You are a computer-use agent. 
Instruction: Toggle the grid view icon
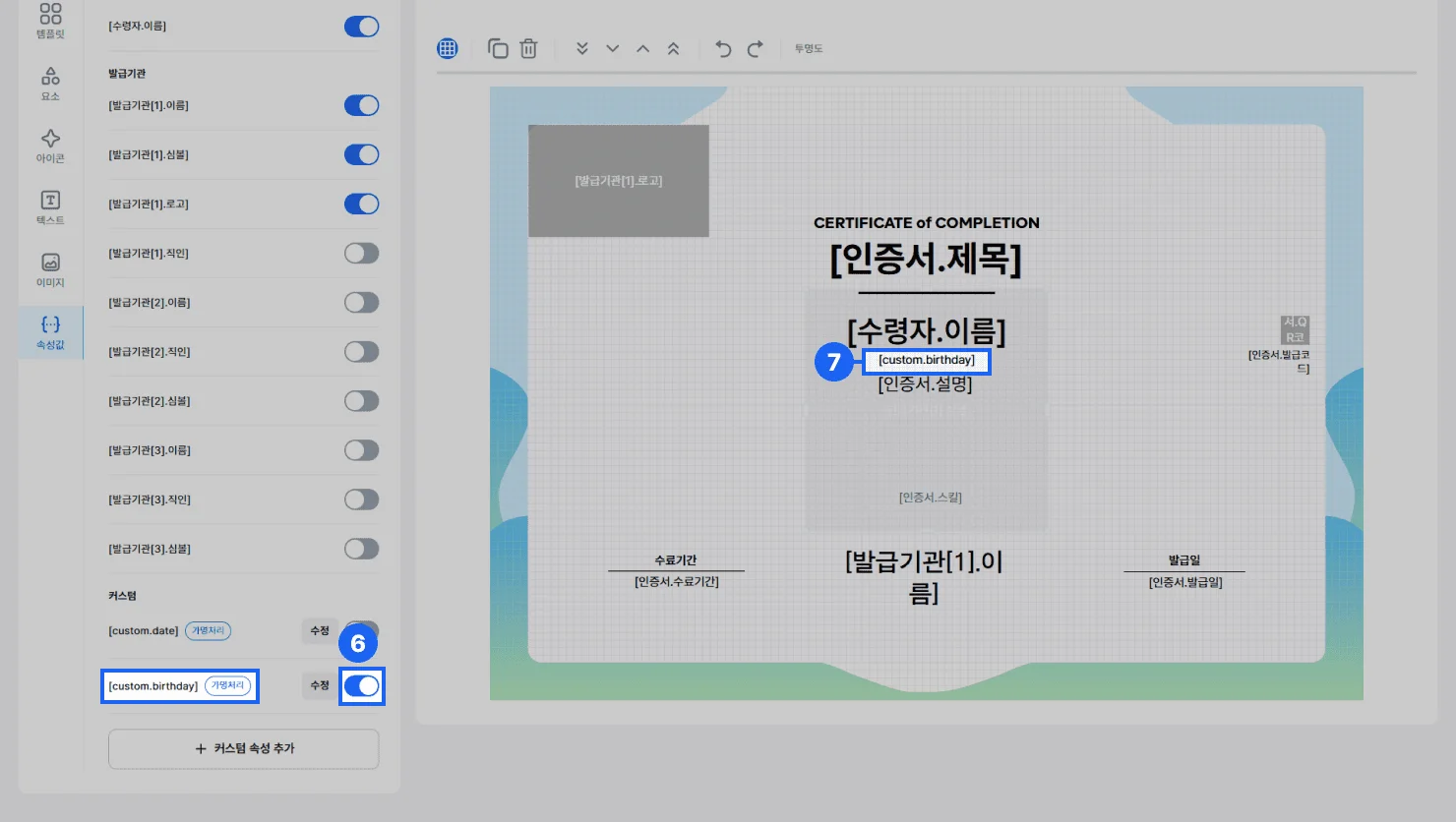[x=448, y=48]
